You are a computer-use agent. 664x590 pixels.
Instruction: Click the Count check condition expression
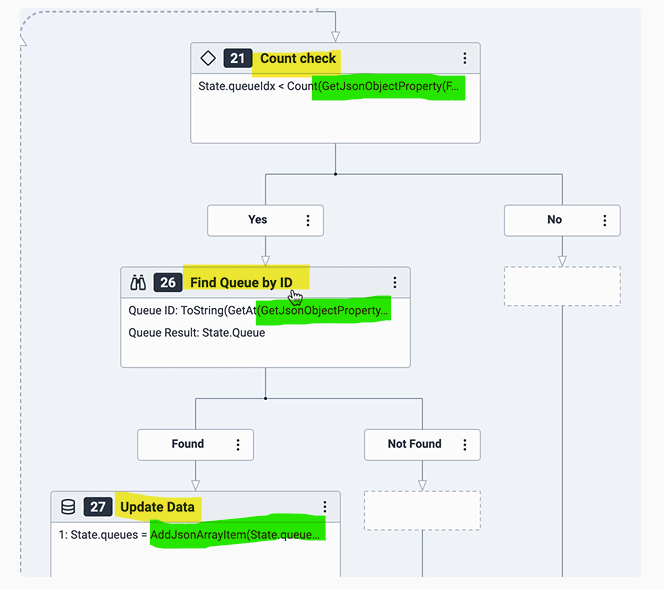[x=332, y=88]
